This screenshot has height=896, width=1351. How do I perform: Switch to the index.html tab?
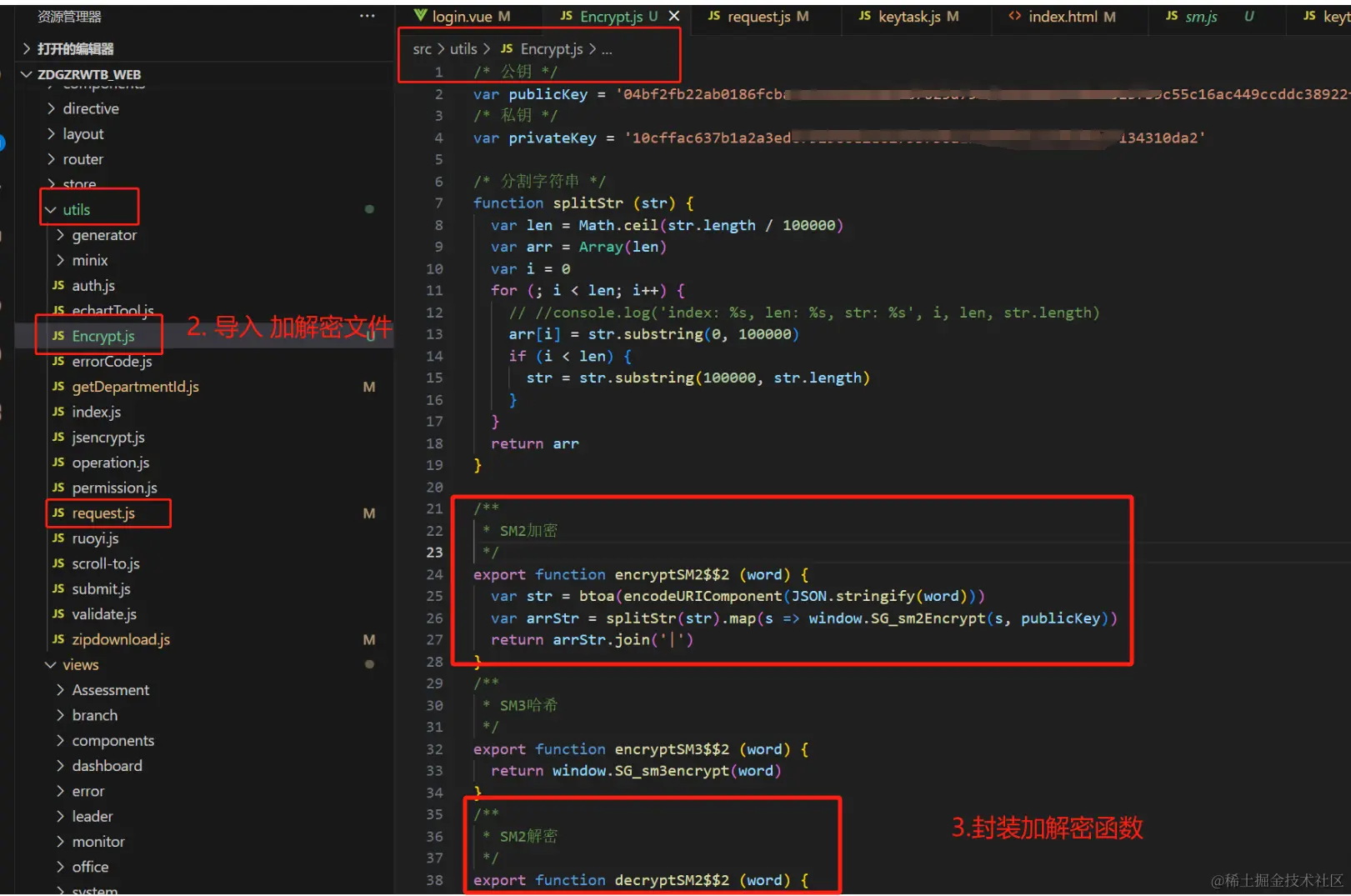[x=1061, y=16]
